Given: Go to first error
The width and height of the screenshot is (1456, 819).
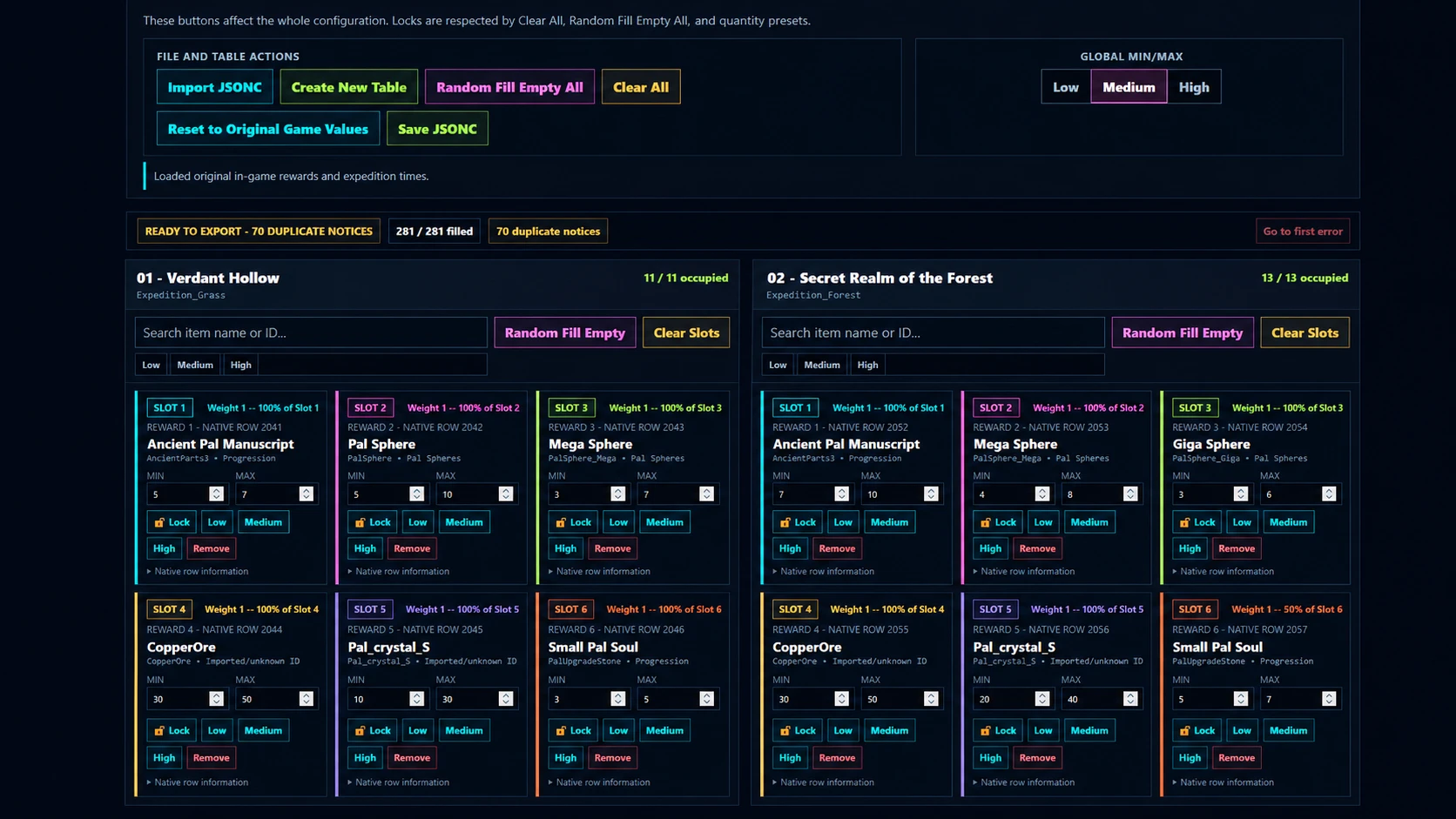Looking at the screenshot, I should click(1303, 232).
